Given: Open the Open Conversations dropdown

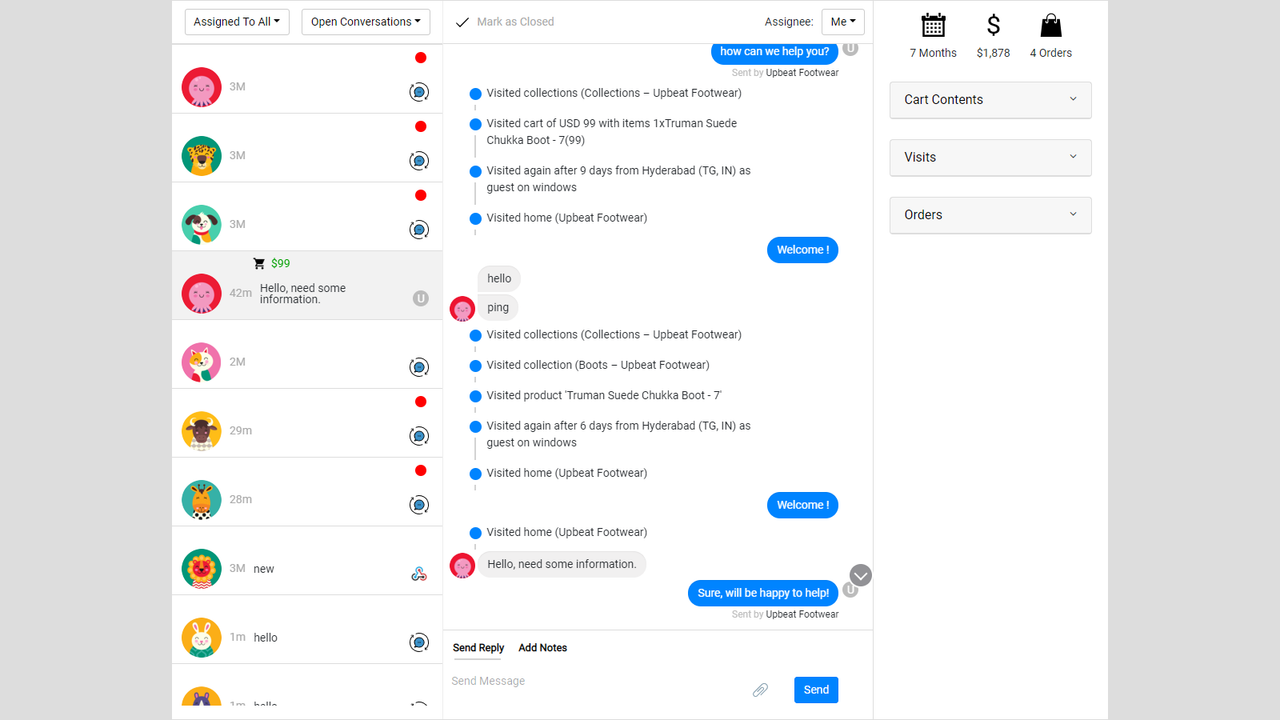Looking at the screenshot, I should coord(365,21).
